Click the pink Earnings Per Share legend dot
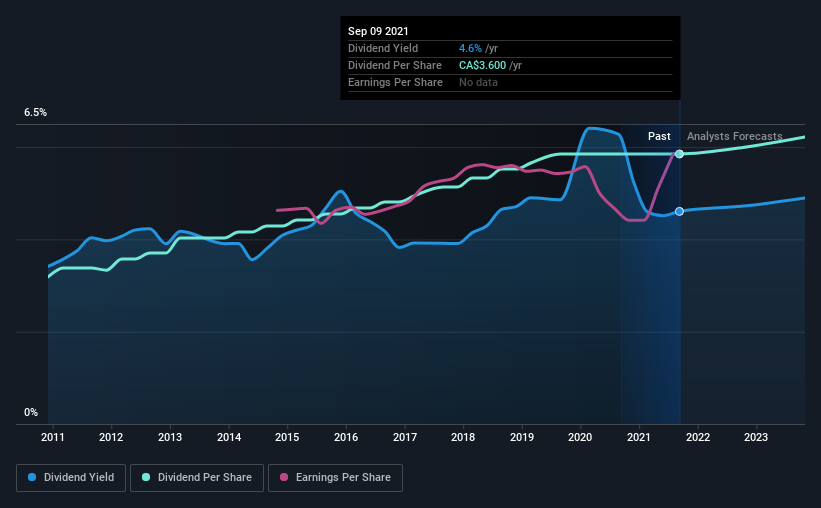Viewport: 821px width, 508px height. pyautogui.click(x=284, y=477)
